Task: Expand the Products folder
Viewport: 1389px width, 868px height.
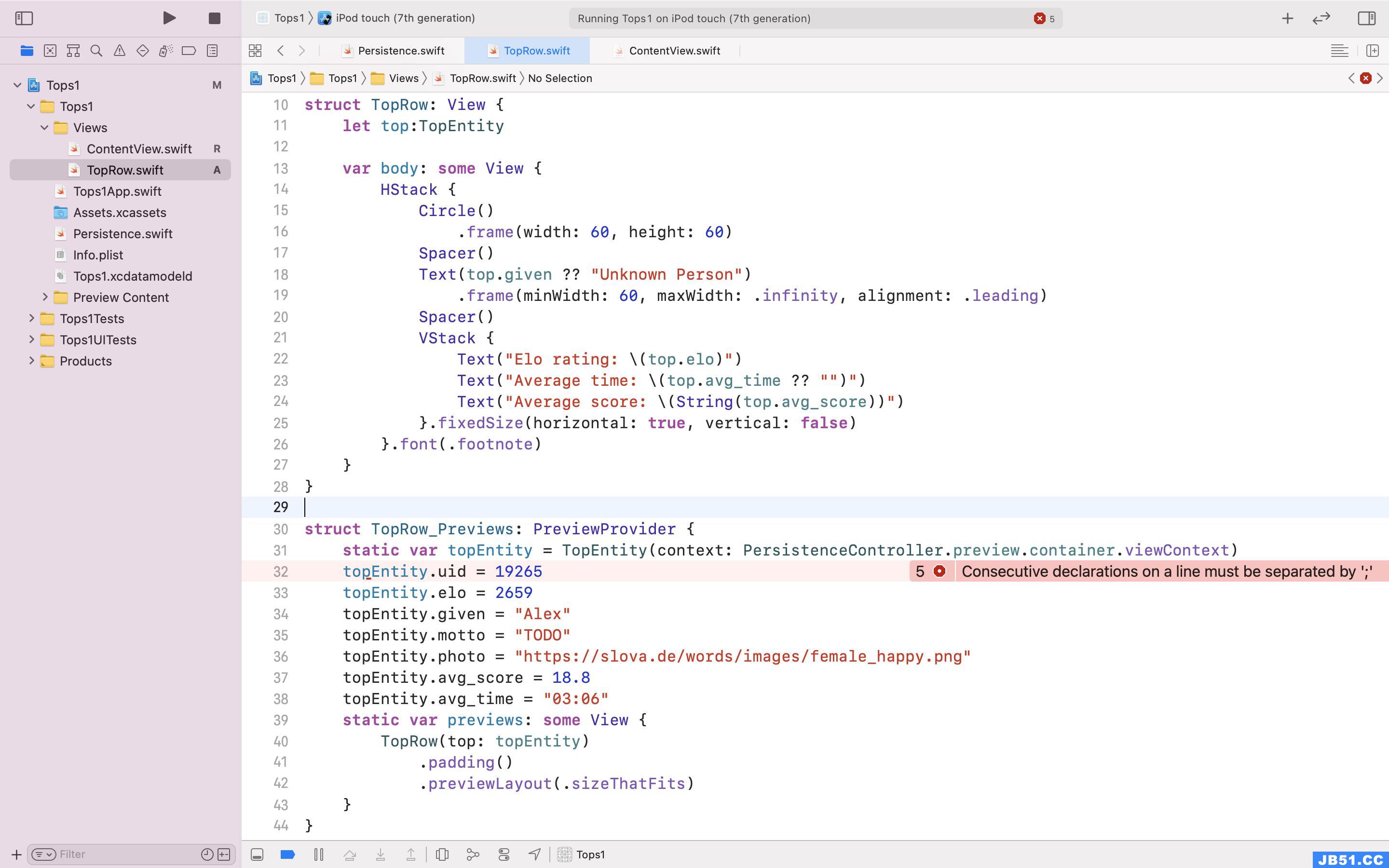Action: (31, 361)
